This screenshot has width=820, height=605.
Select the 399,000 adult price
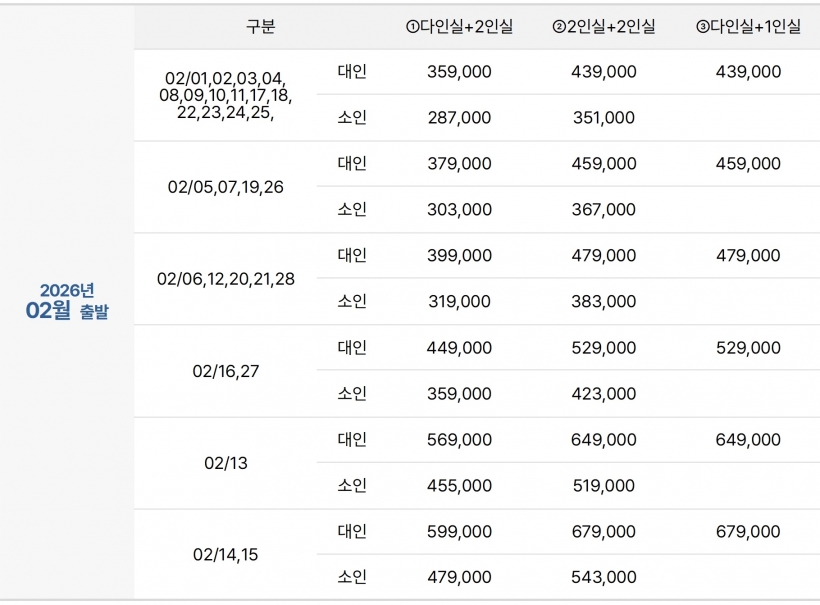click(x=459, y=256)
